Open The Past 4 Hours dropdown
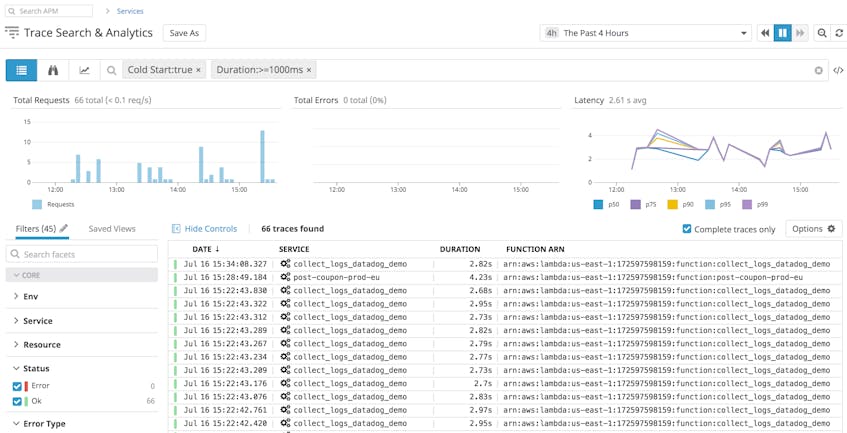This screenshot has width=847, height=433. [646, 33]
